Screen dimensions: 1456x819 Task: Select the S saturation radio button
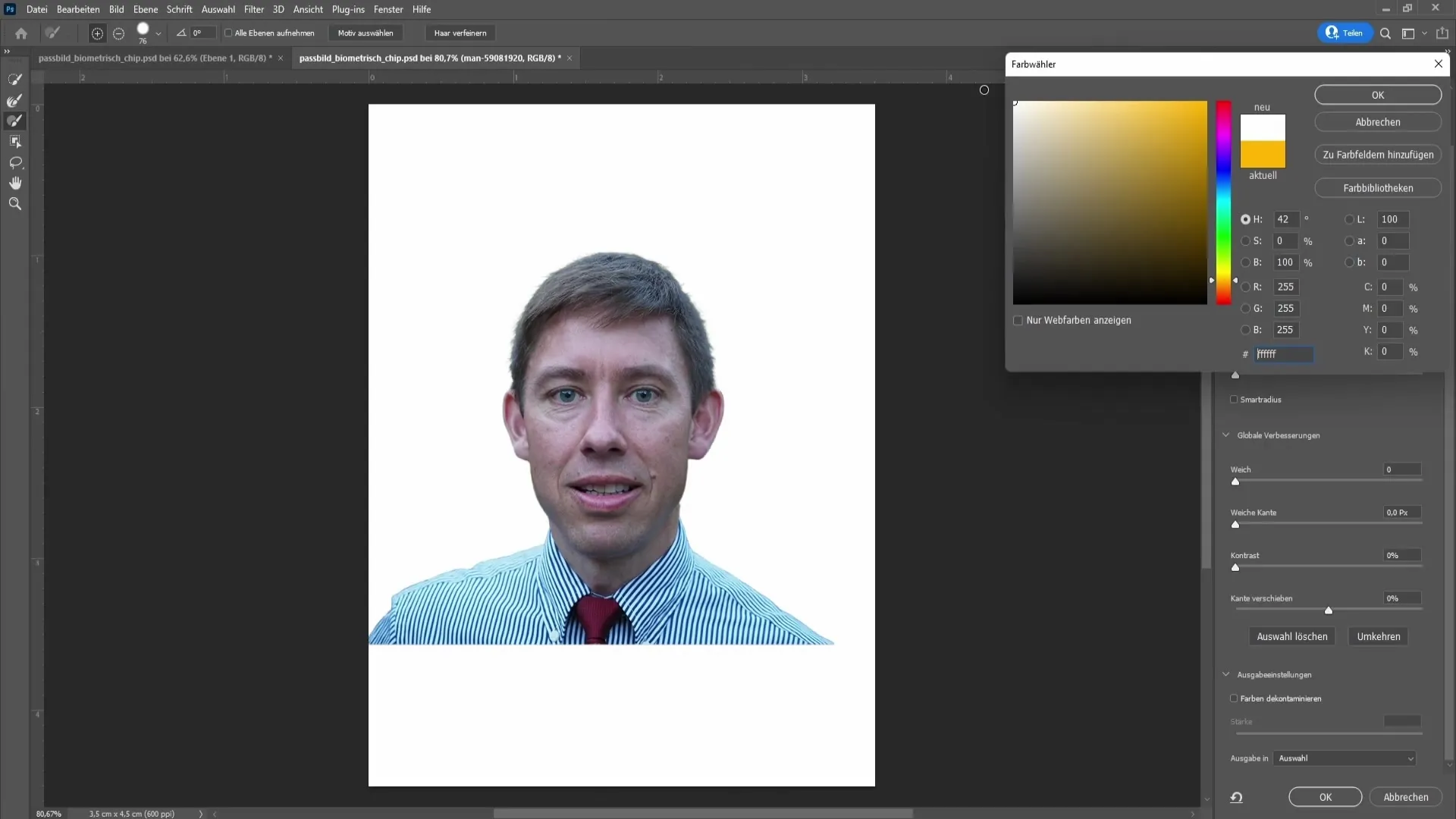coord(1245,240)
